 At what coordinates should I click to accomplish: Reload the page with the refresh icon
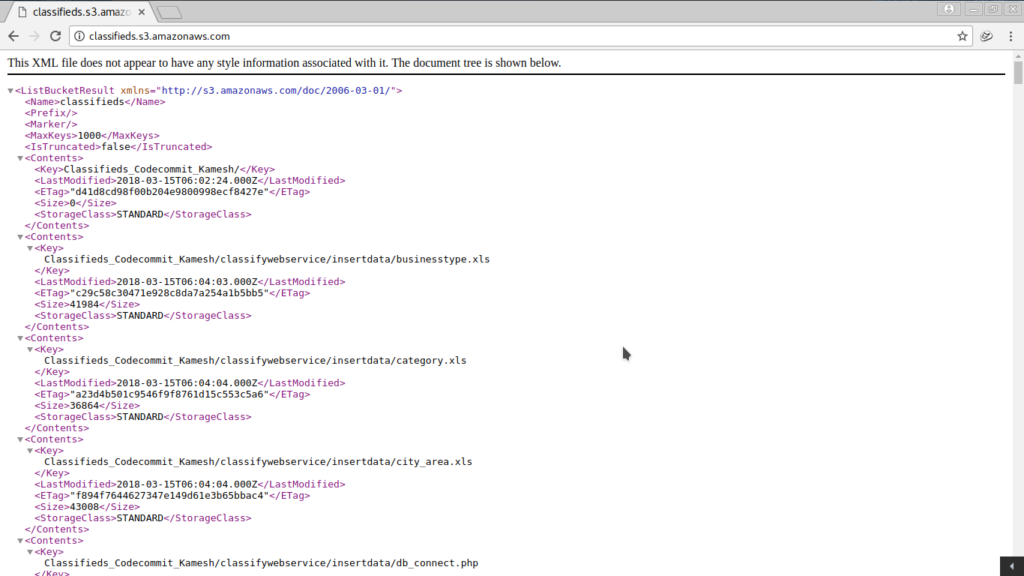click(x=56, y=35)
